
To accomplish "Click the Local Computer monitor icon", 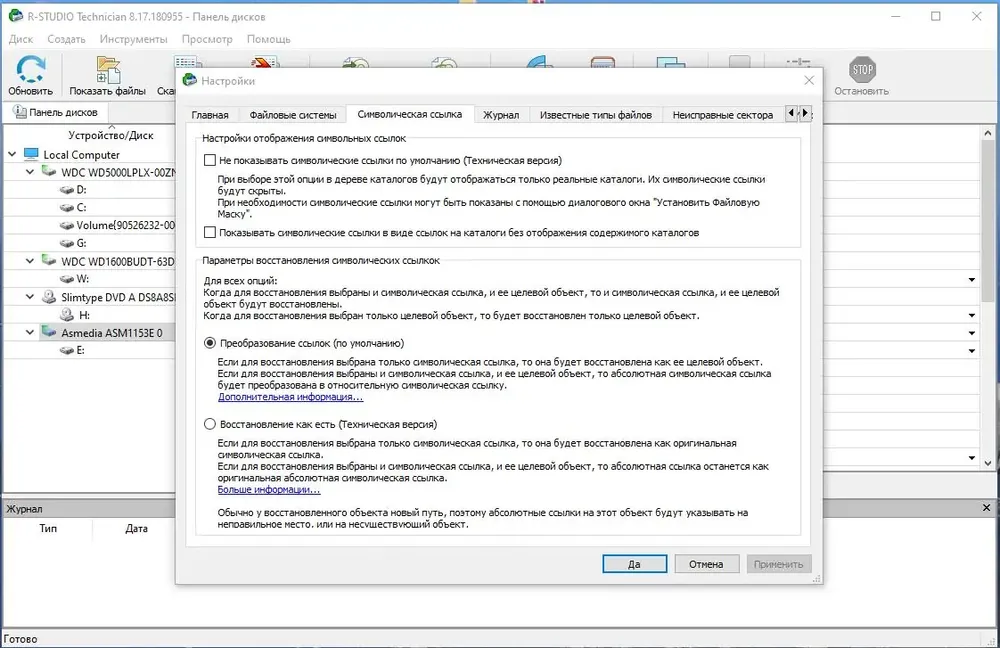I will [x=31, y=154].
